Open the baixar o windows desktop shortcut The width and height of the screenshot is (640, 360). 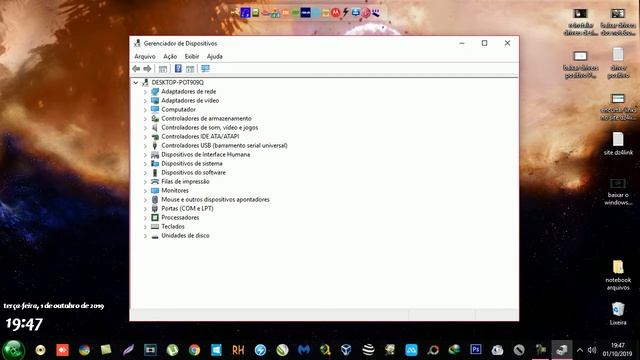pyautogui.click(x=618, y=192)
